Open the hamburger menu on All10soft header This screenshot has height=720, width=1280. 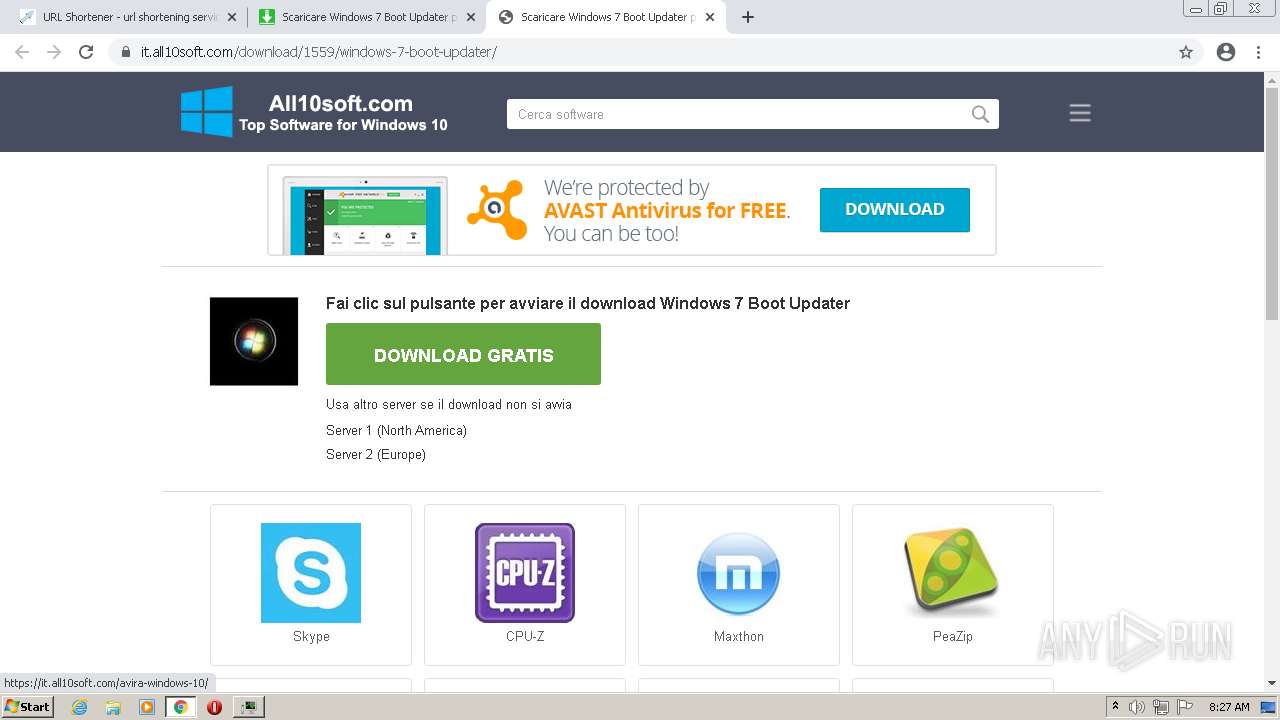pos(1080,113)
